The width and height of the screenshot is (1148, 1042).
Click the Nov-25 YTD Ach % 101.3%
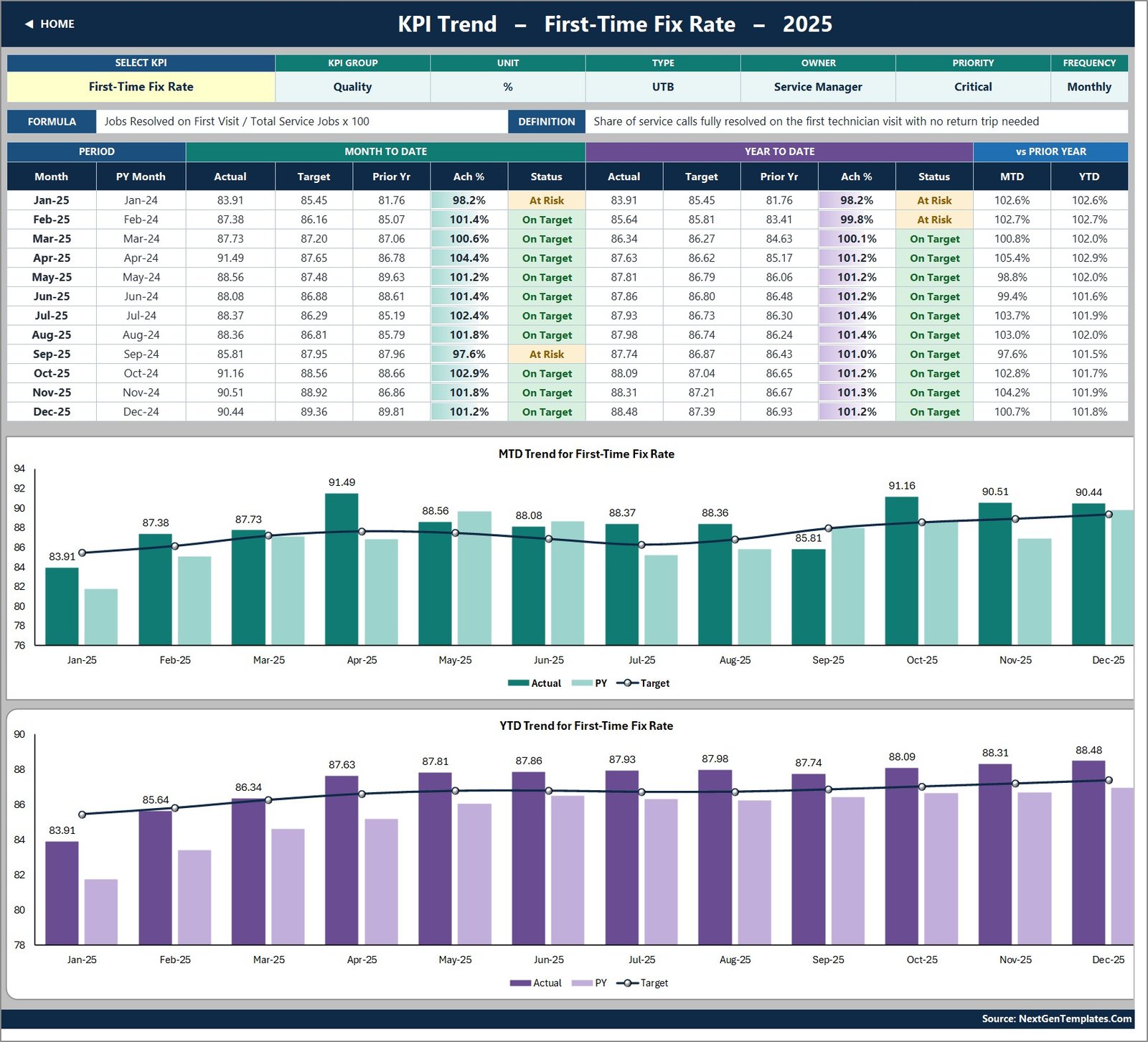pos(857,393)
